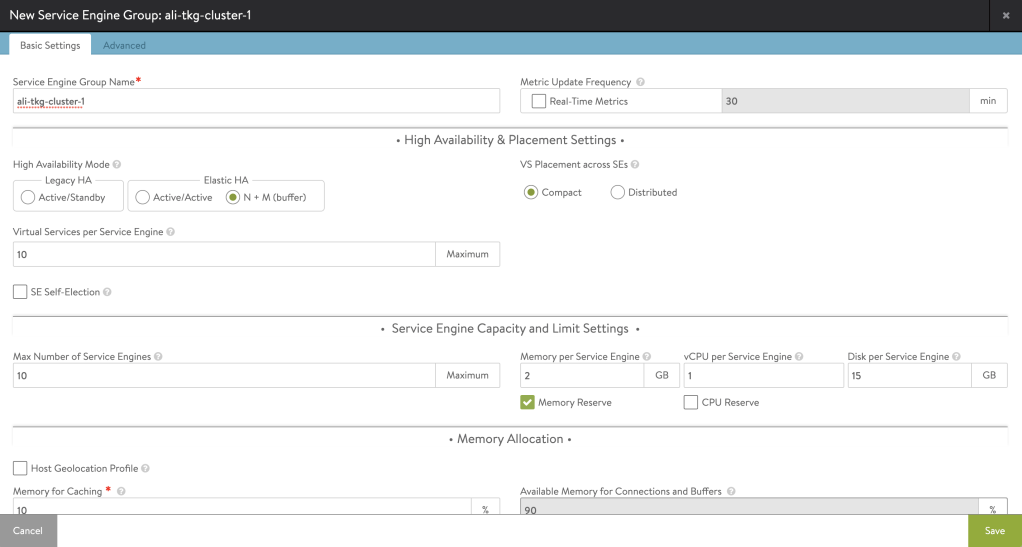Image resolution: width=1022 pixels, height=547 pixels.
Task: Click help icon next to Metric Update Frequency
Action: (640, 82)
